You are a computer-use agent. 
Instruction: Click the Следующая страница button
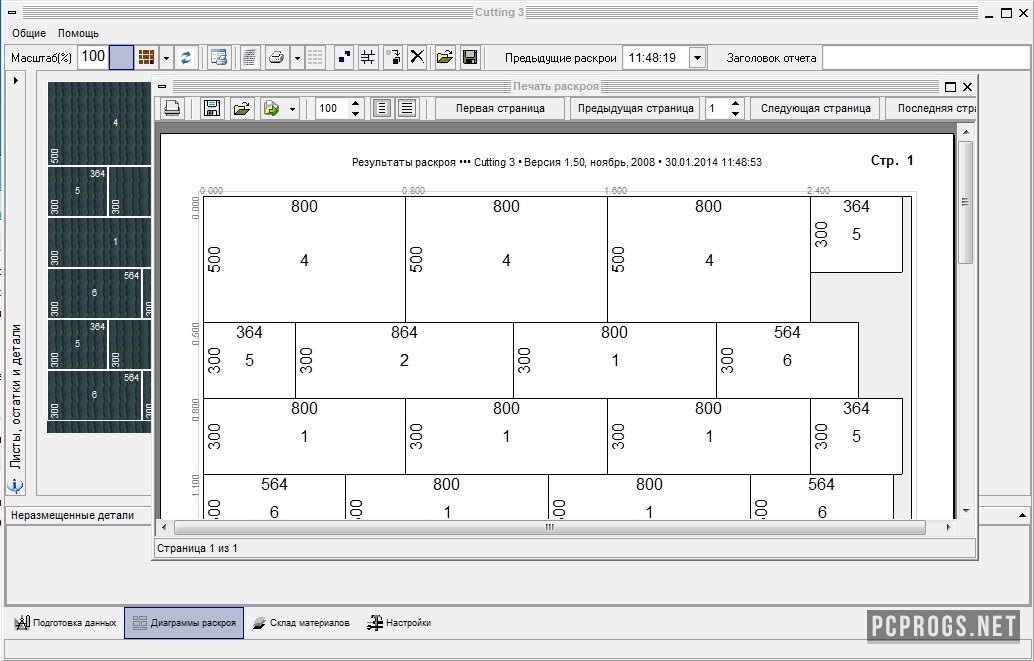click(815, 108)
